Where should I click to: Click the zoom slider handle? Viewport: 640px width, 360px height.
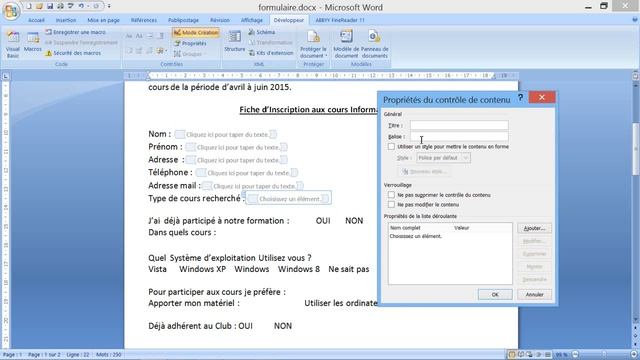(x=604, y=354)
